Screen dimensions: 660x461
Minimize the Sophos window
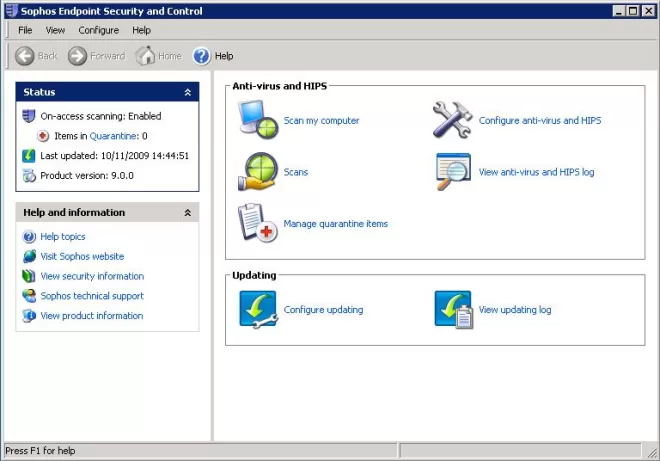click(x=619, y=11)
